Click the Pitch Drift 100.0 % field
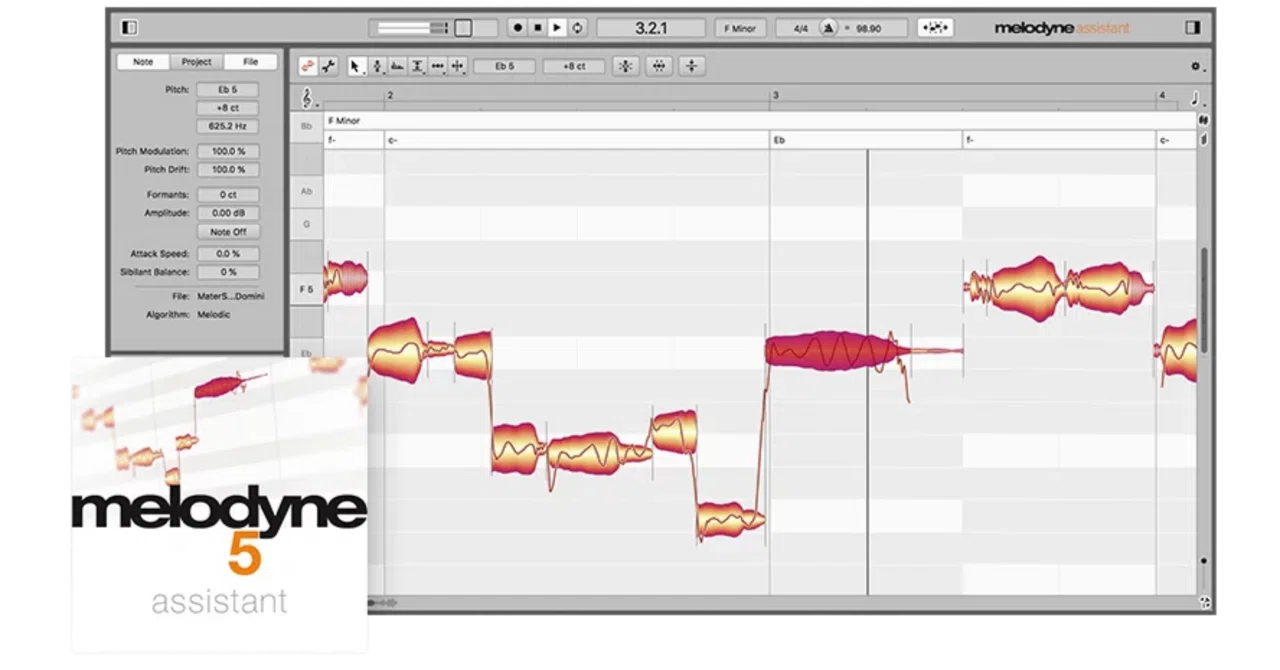Screen dimensions: 1280x670 point(228,169)
